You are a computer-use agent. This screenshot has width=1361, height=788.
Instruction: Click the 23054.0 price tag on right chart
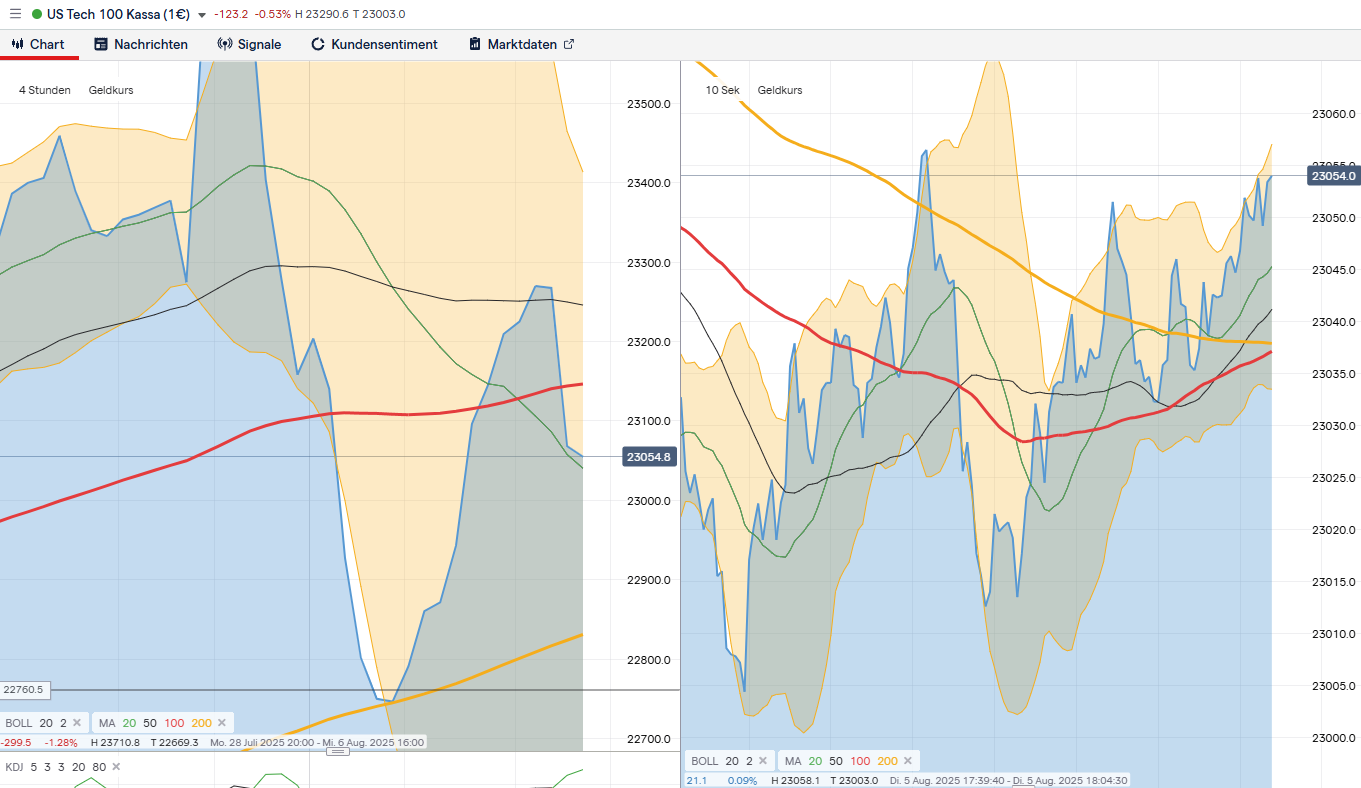click(x=1334, y=176)
